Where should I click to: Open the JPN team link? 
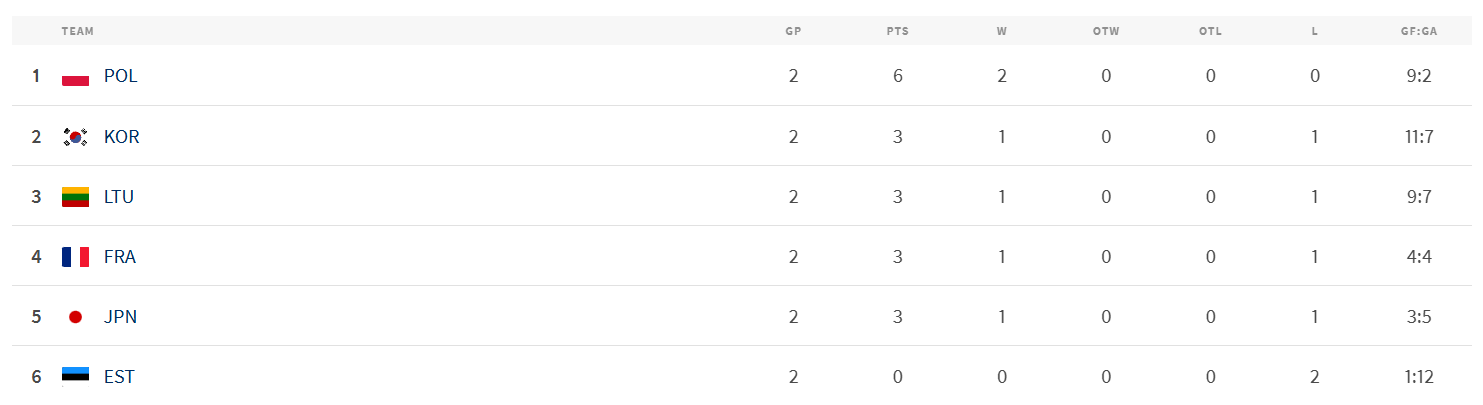[x=120, y=317]
